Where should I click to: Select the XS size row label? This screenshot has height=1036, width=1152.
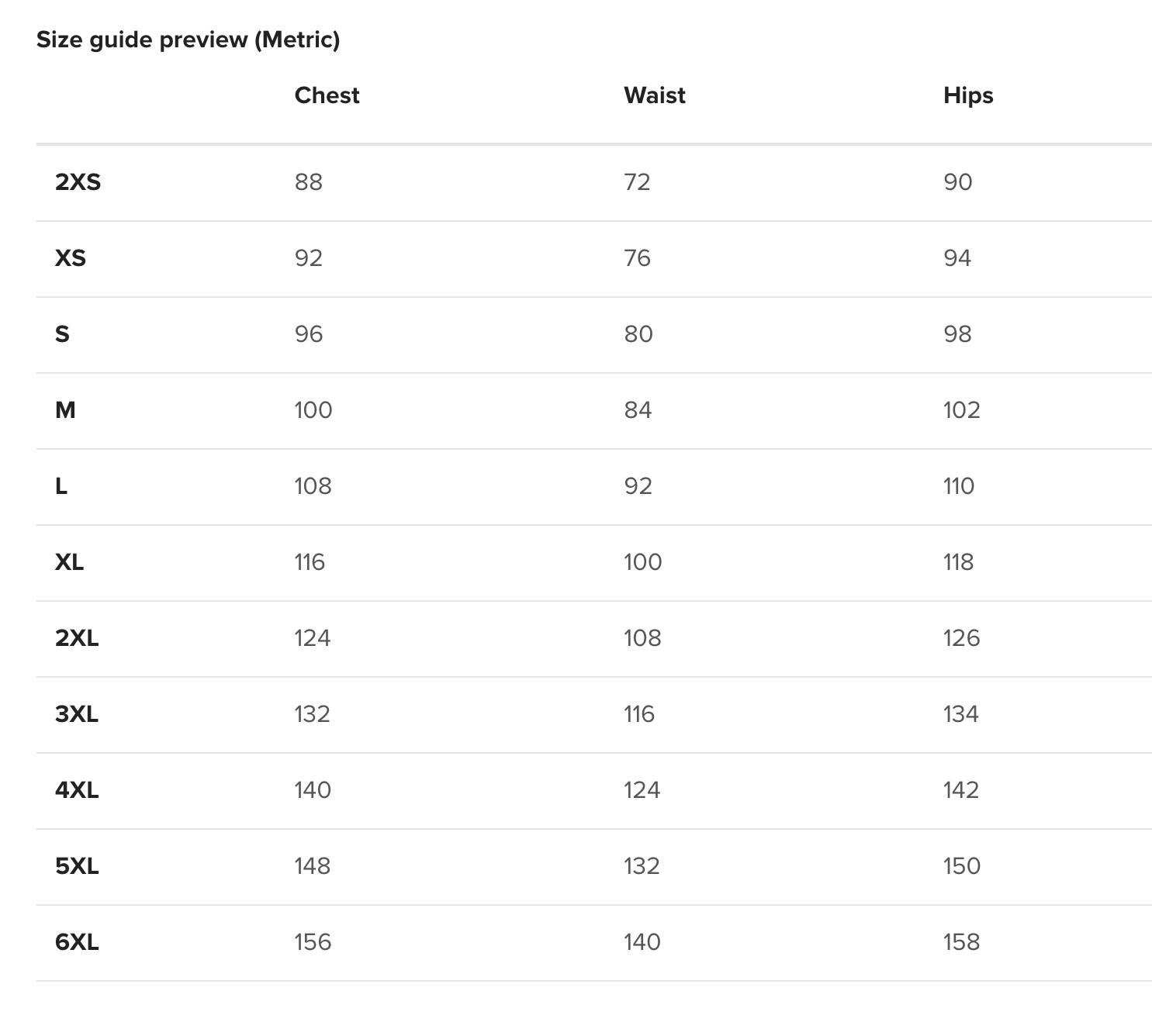71,258
